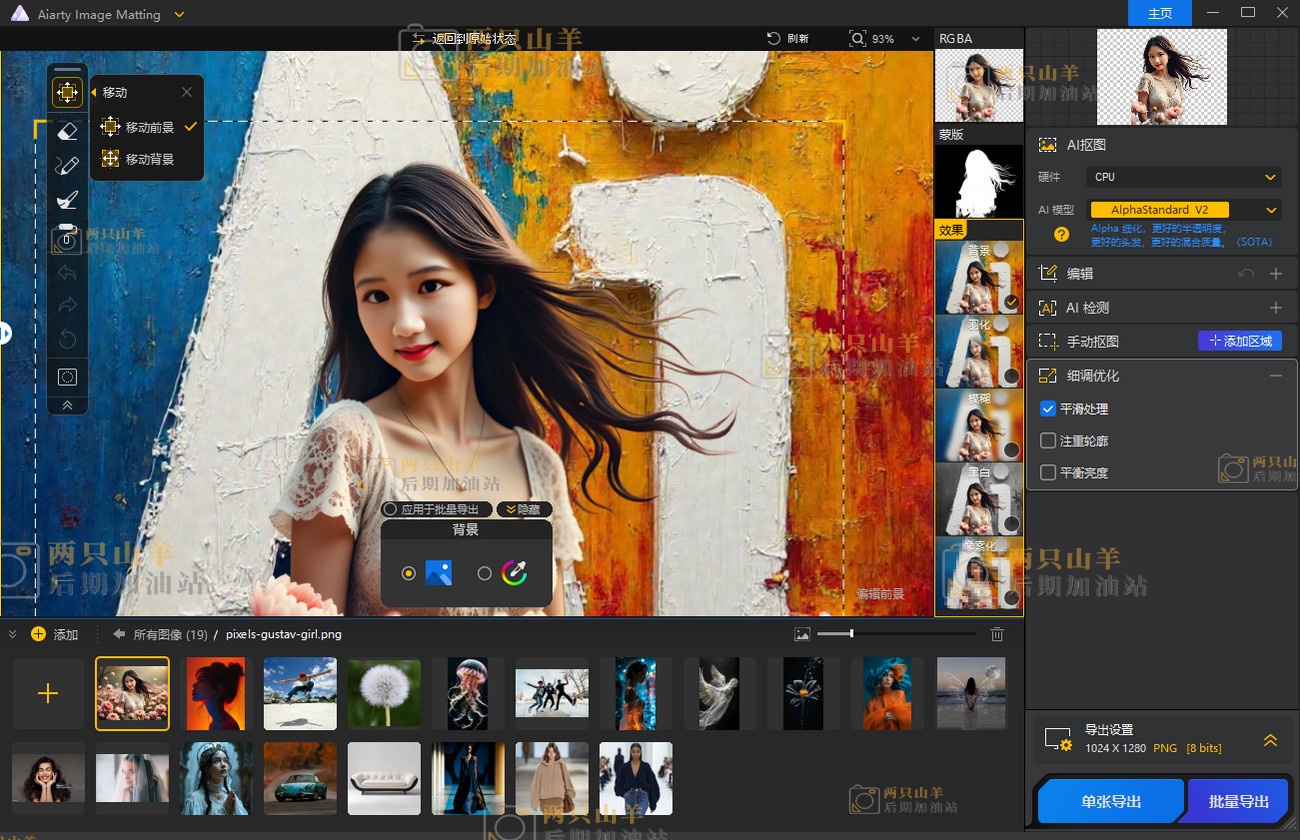Open the AI 模型 AlphaStandard V2 dropdown

[x=1183, y=210]
